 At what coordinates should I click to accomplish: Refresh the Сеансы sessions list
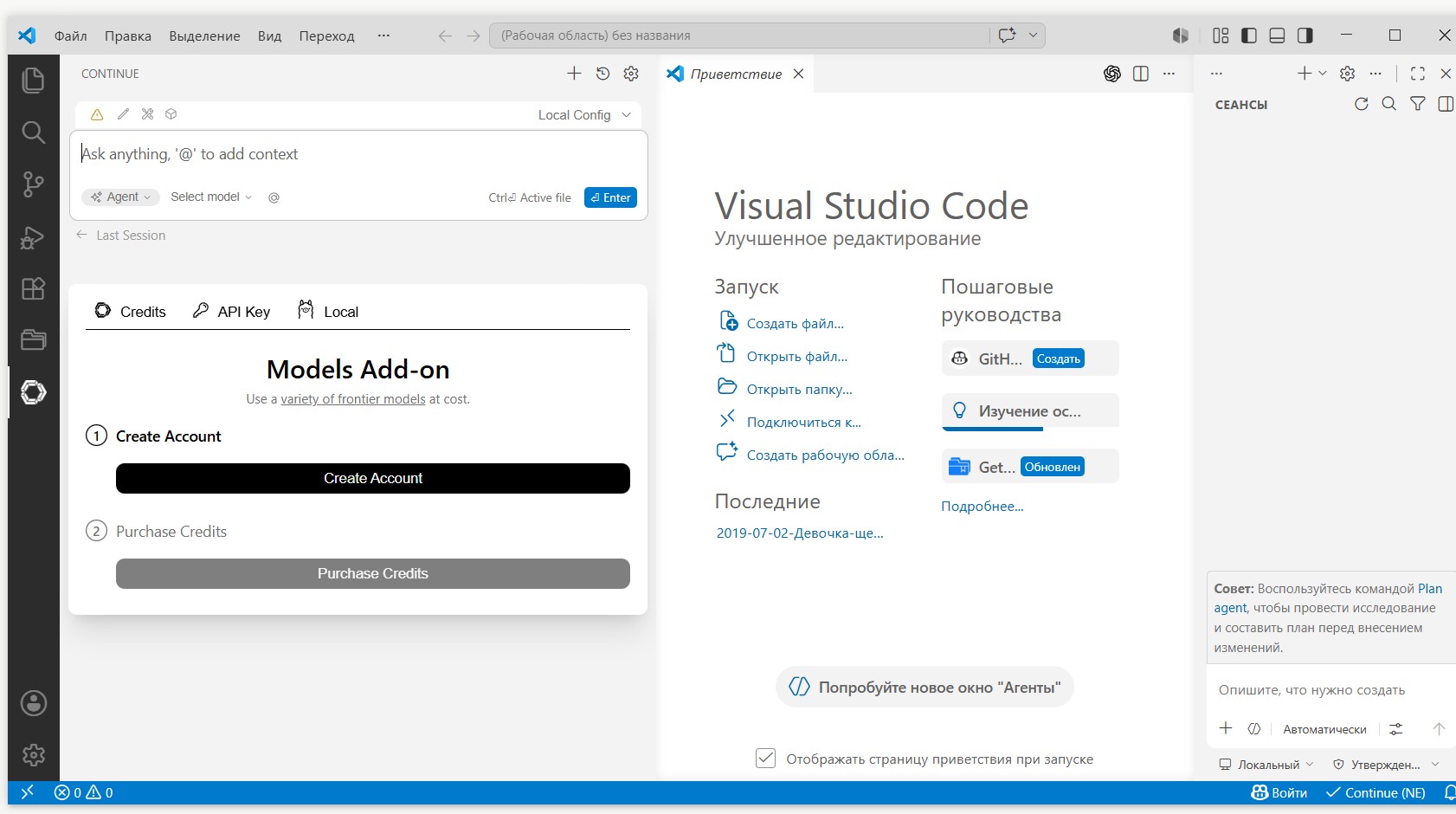click(1362, 104)
